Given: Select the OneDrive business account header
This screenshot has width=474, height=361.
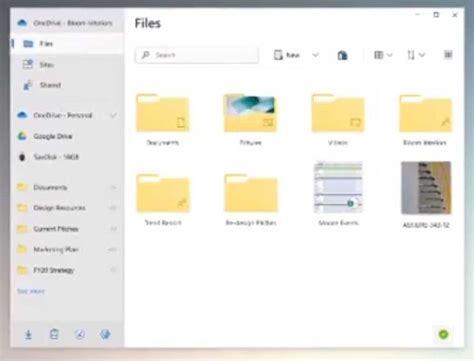Looking at the screenshot, I should click(x=67, y=23).
